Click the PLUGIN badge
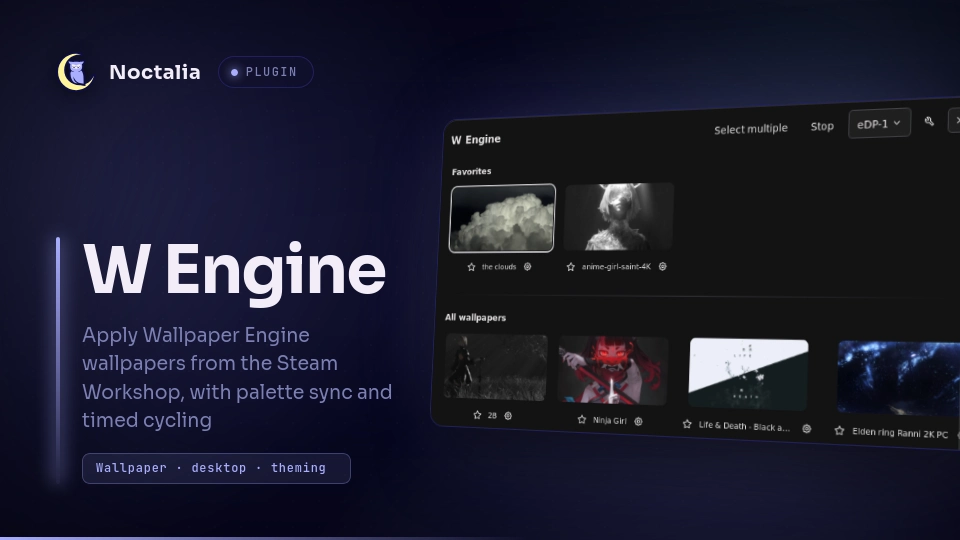The width and height of the screenshot is (960, 540). [x=266, y=72]
